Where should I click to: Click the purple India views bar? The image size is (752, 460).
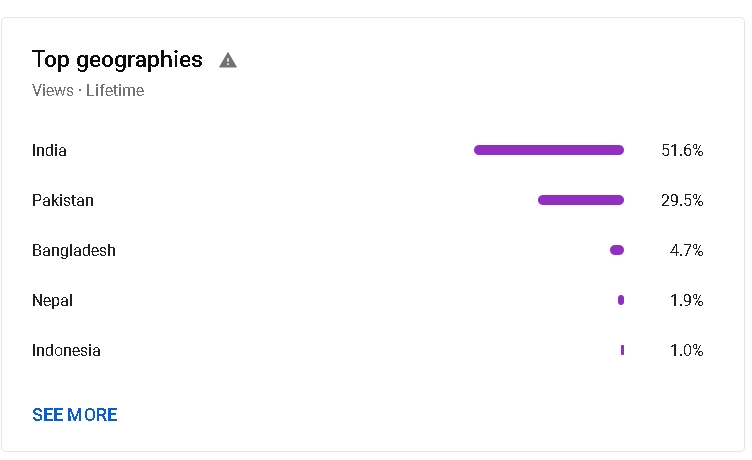coord(549,150)
